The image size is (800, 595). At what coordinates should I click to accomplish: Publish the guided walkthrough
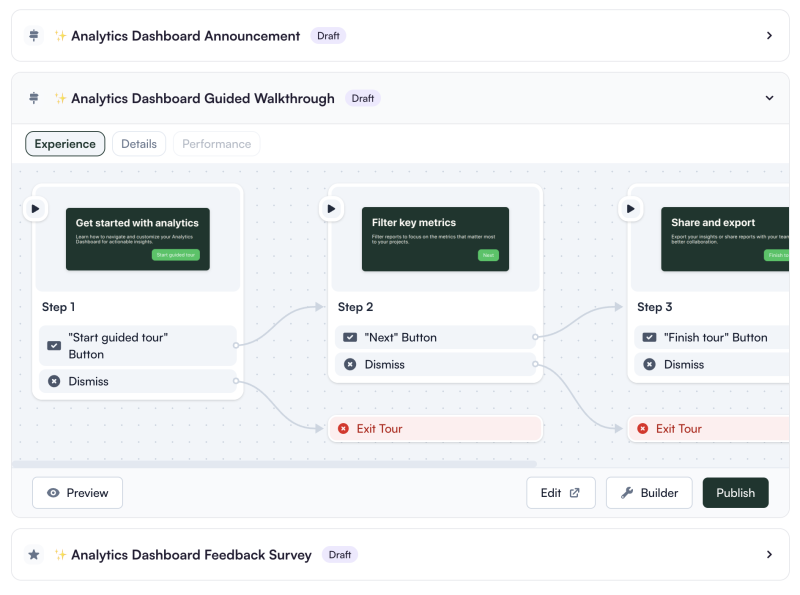[735, 492]
